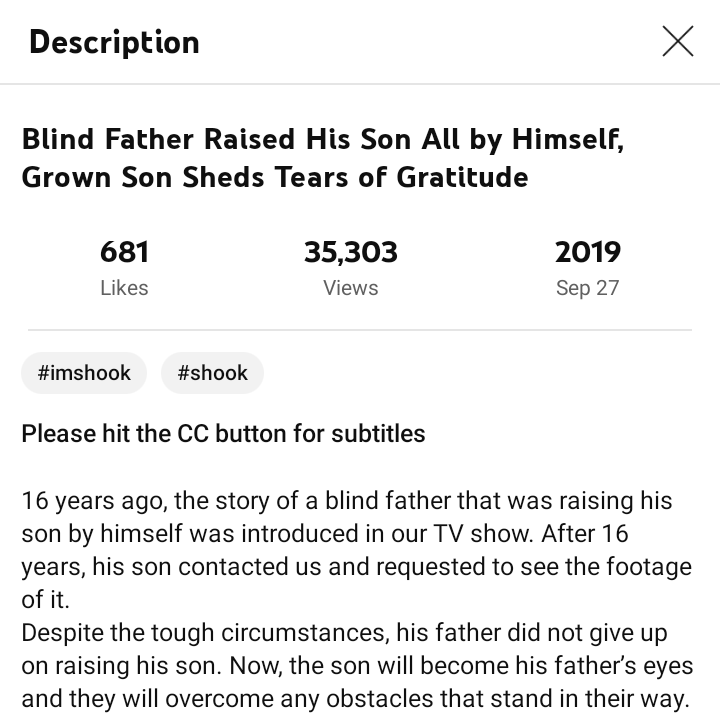720x723 pixels.
Task: Tap the 2019 upload year
Action: point(588,252)
